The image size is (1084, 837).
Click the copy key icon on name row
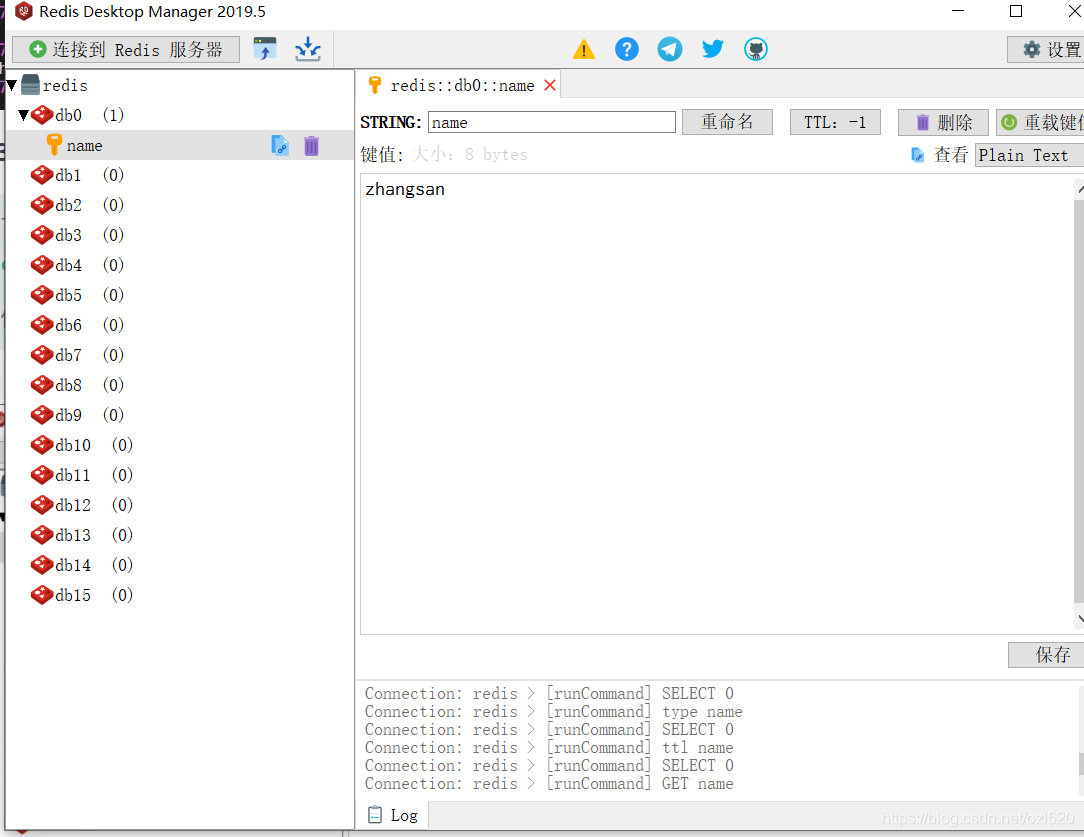[280, 145]
